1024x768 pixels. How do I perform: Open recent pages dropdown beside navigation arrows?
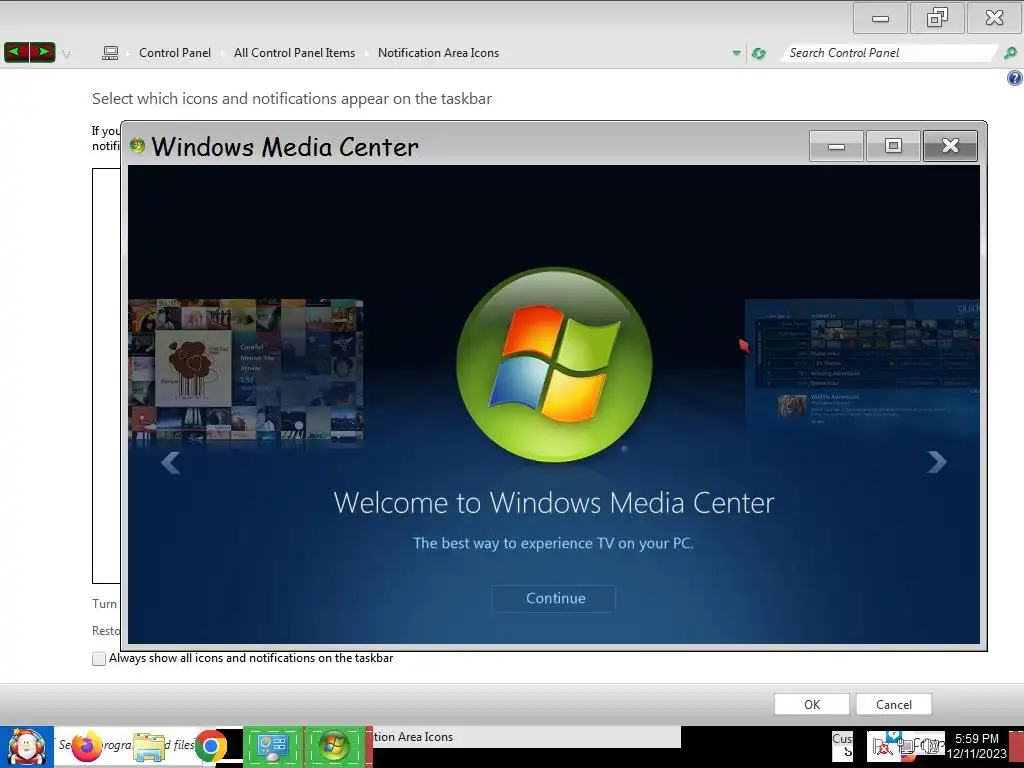(66, 54)
